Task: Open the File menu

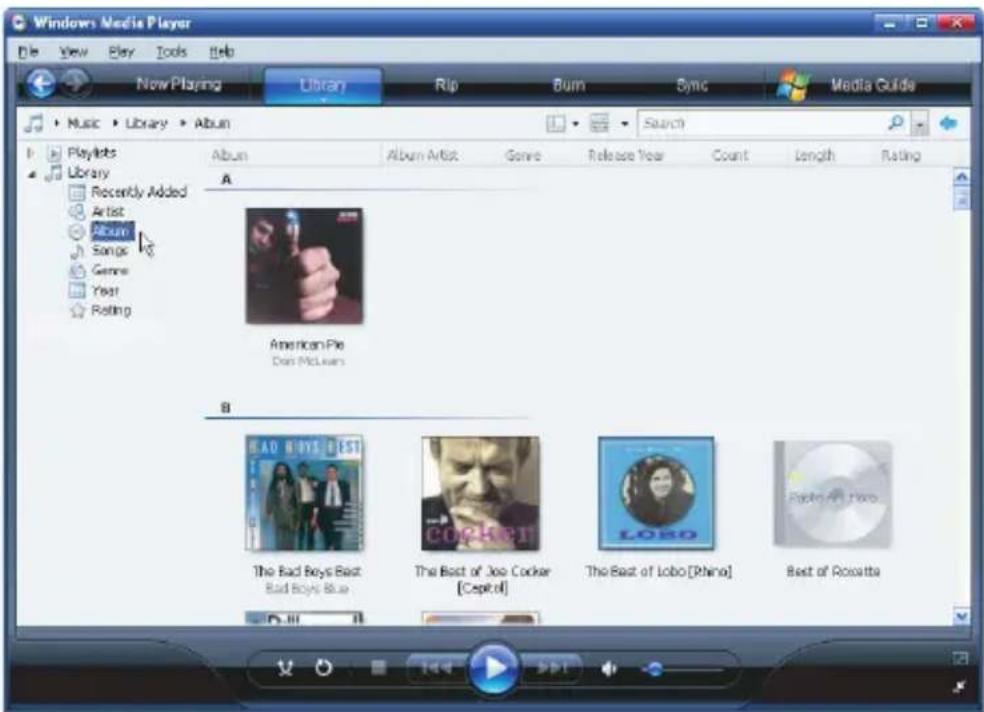Action: [x=28, y=52]
